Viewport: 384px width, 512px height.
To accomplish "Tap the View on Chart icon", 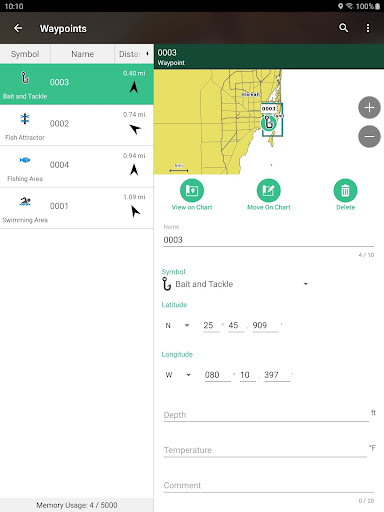I will pos(192,190).
